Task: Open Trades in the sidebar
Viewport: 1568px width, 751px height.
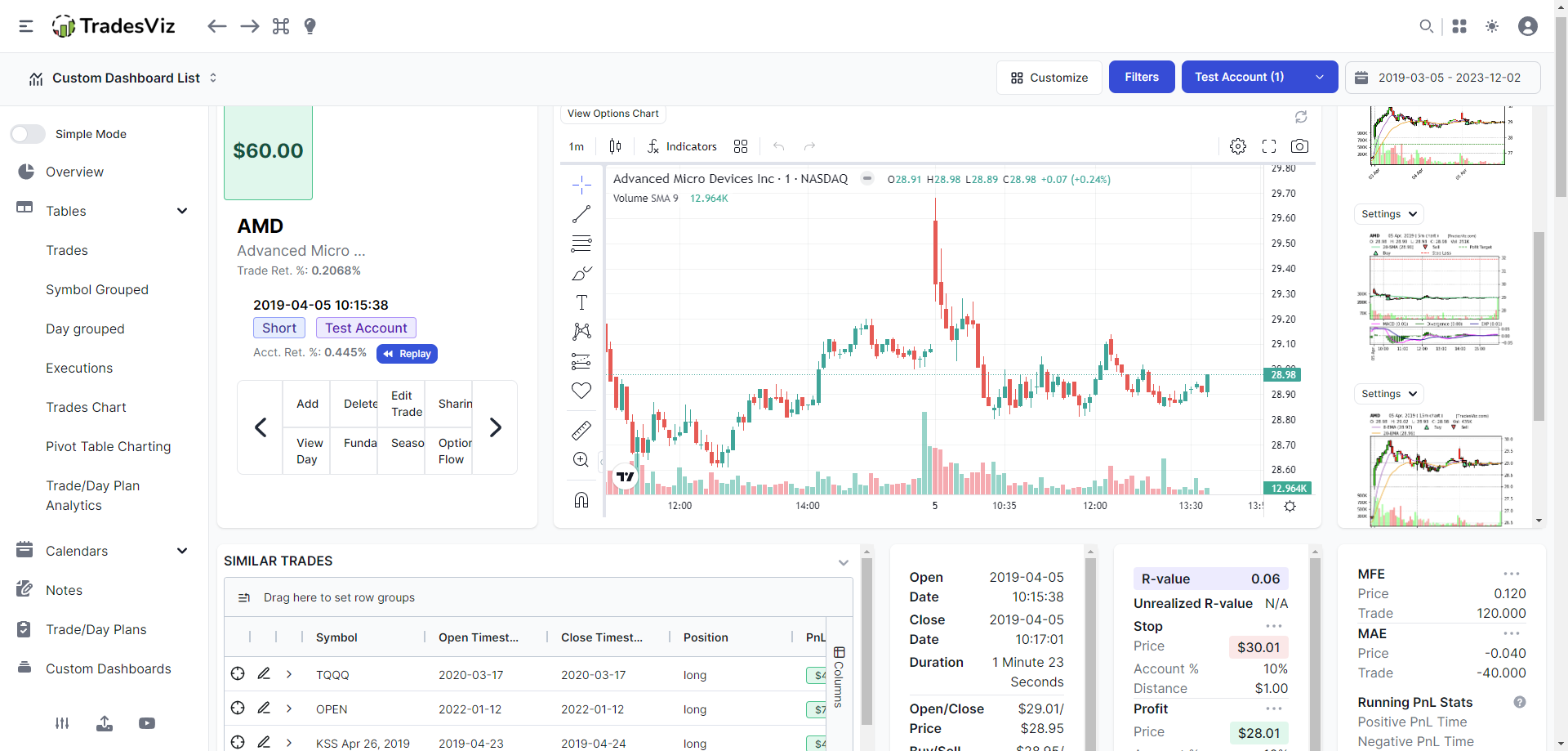Action: coord(67,250)
